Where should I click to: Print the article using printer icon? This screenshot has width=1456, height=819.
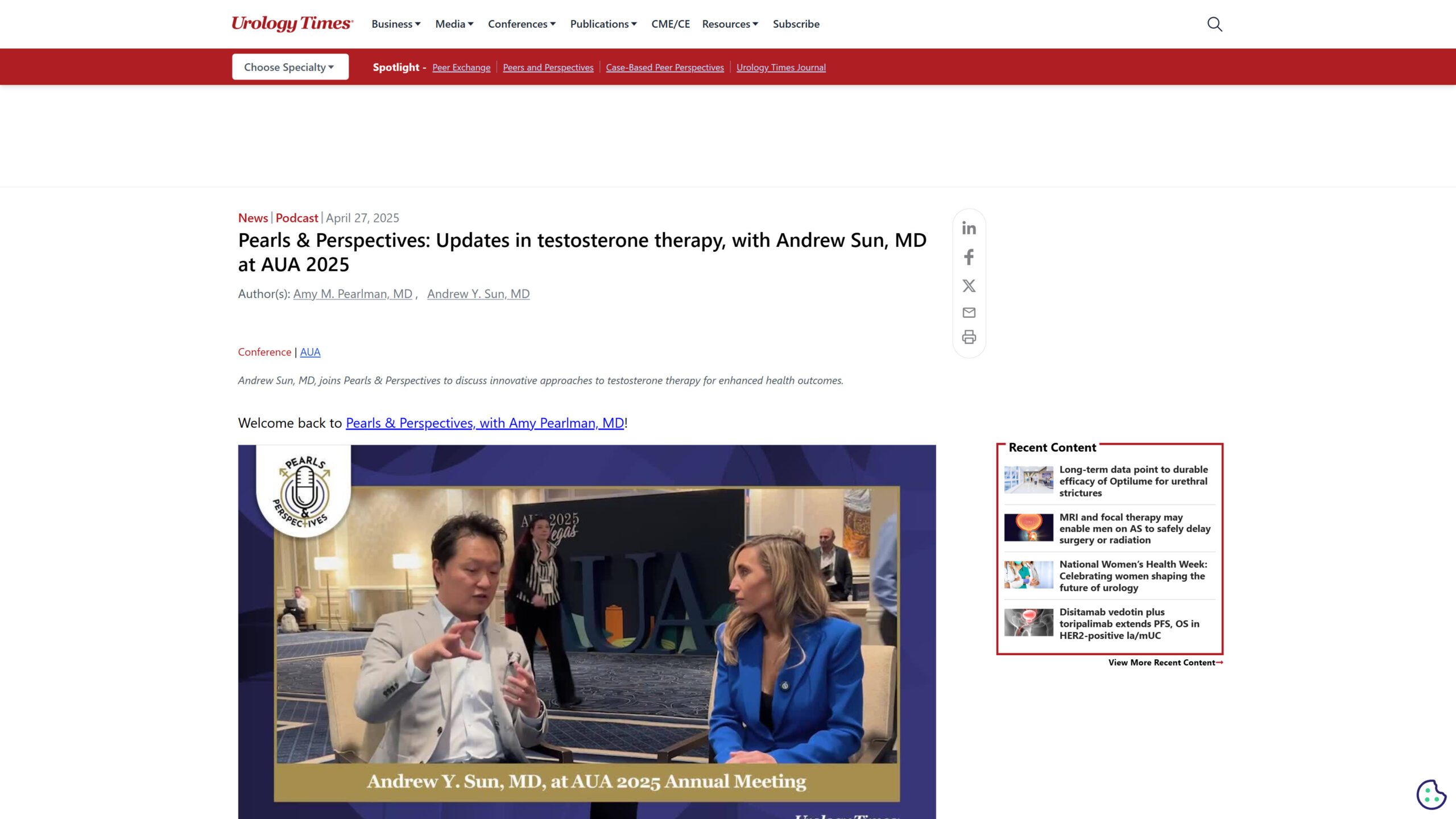tap(969, 337)
